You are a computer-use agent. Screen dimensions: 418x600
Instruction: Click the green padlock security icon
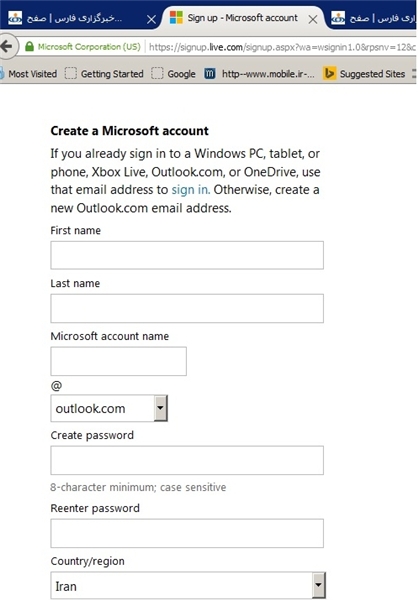coord(29,47)
